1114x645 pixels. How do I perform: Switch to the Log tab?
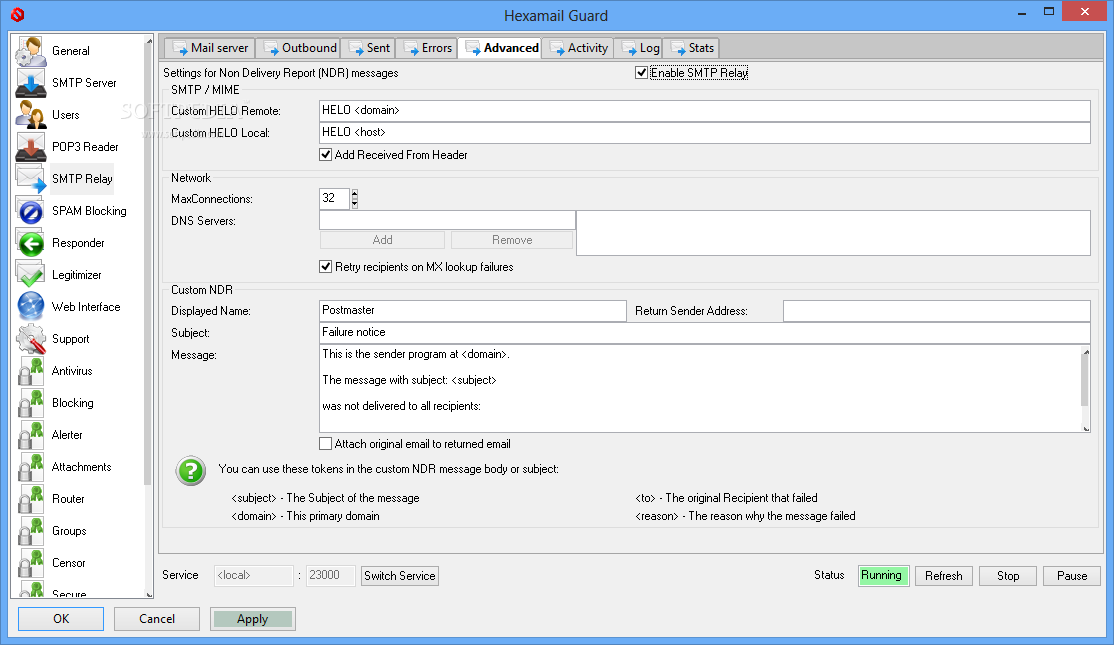click(639, 48)
